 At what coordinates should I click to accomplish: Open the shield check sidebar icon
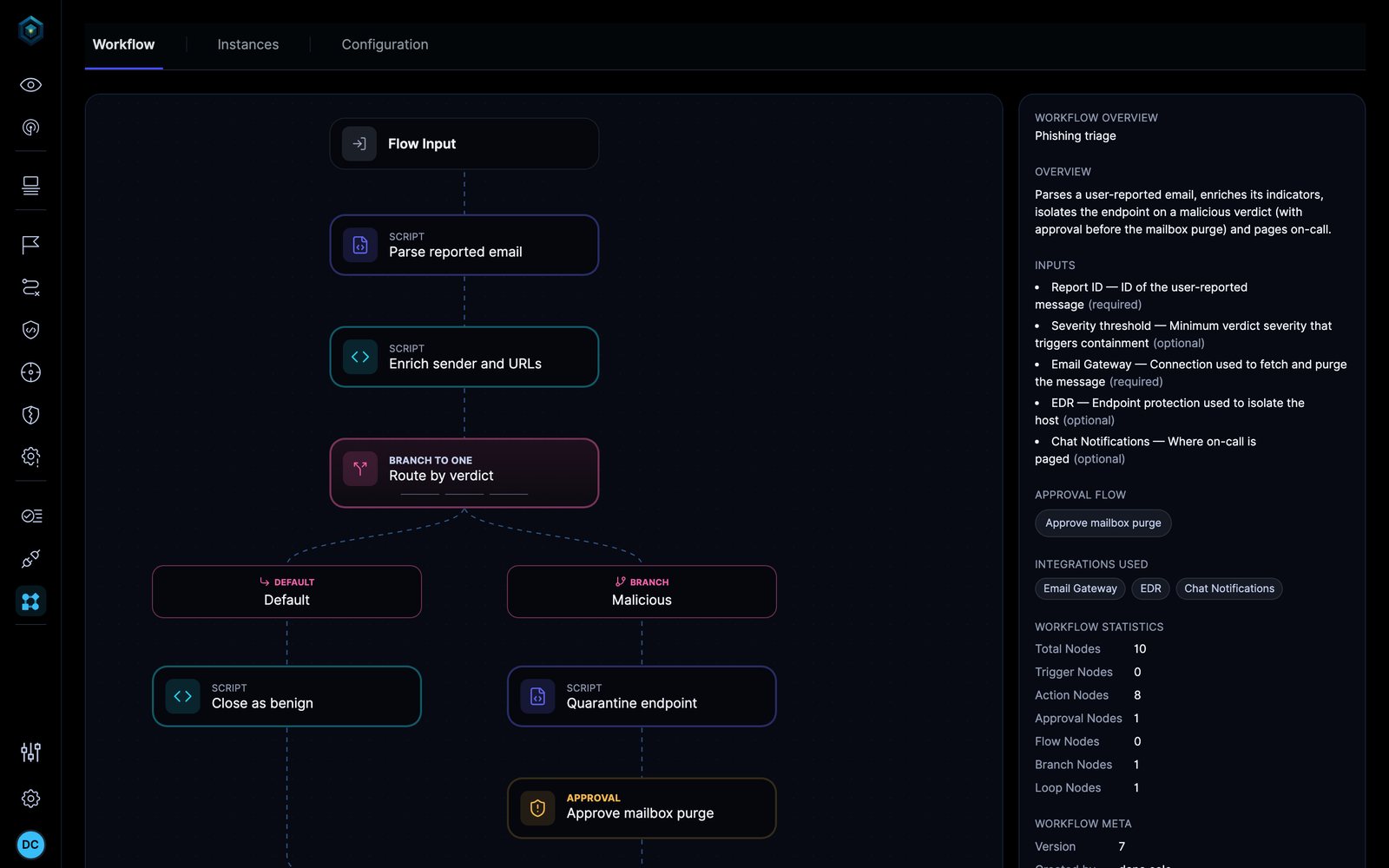30,330
